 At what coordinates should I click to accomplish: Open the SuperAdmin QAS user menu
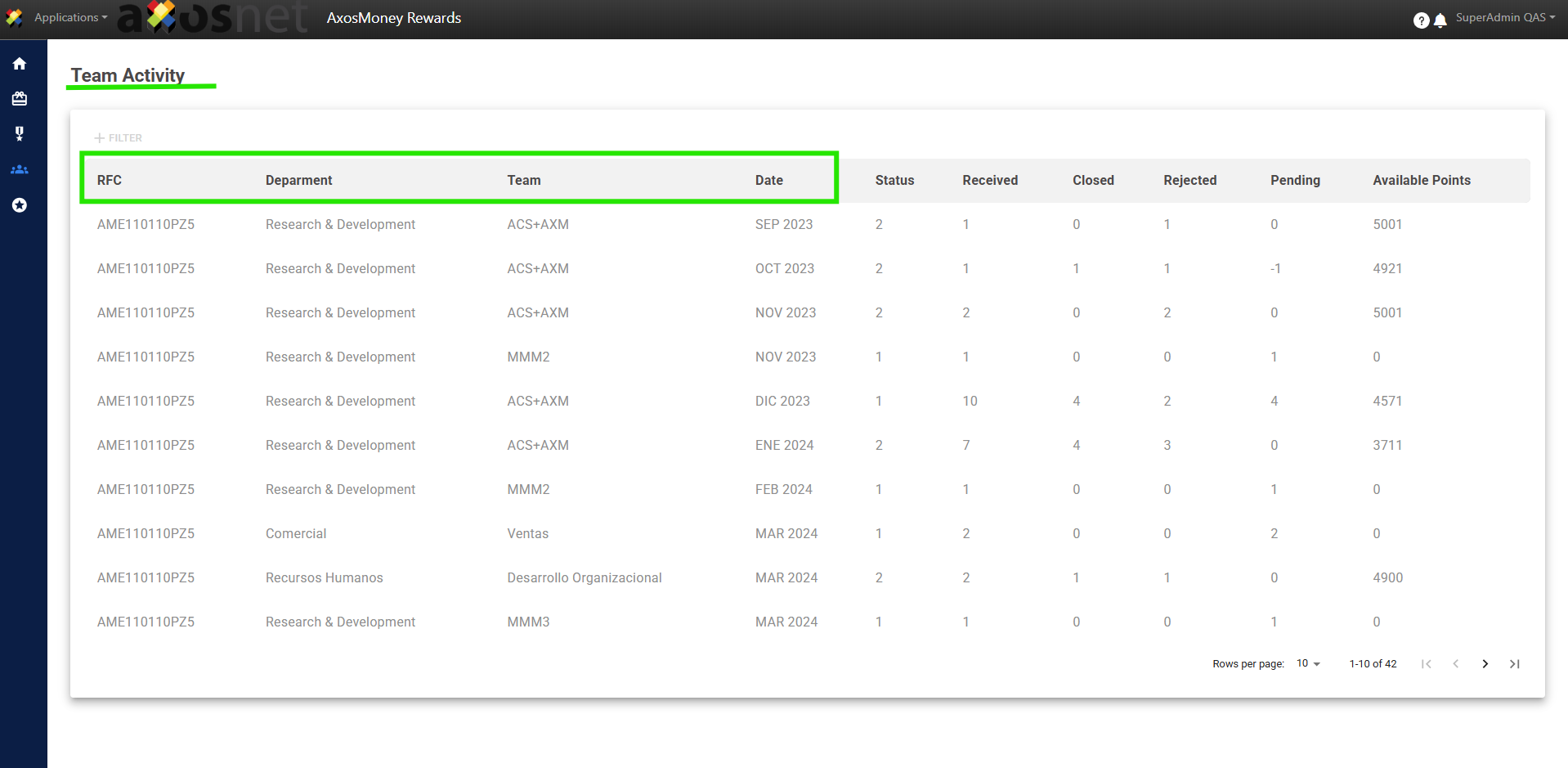1504,17
